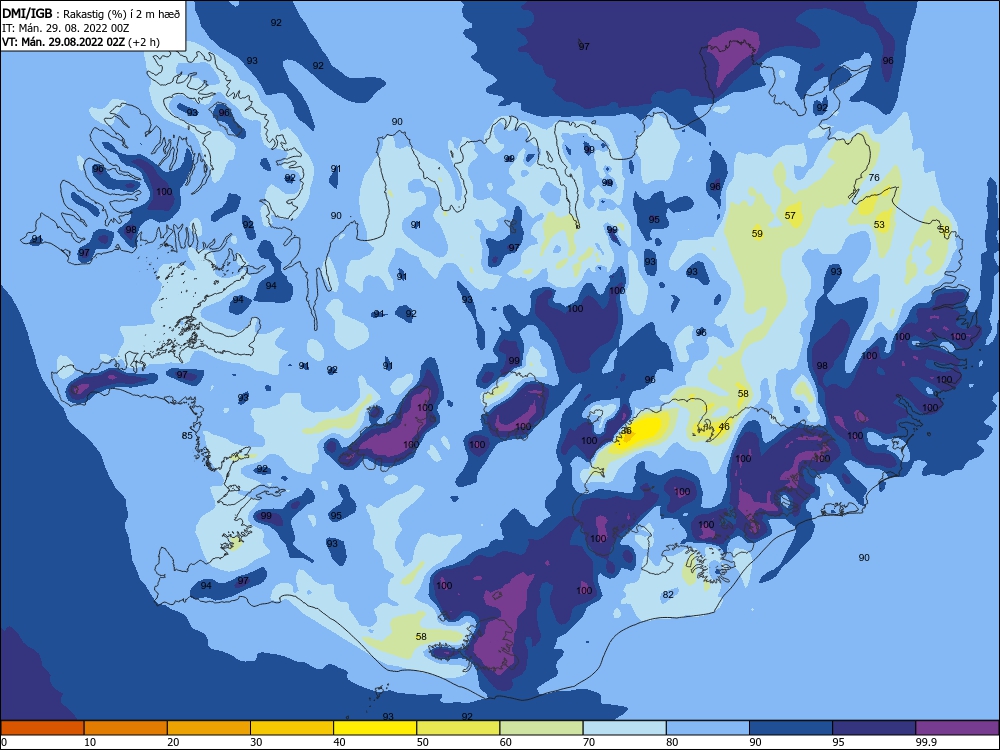Click the orange 10–20 legend swatch
This screenshot has height=750, width=1000.
(x=126, y=728)
